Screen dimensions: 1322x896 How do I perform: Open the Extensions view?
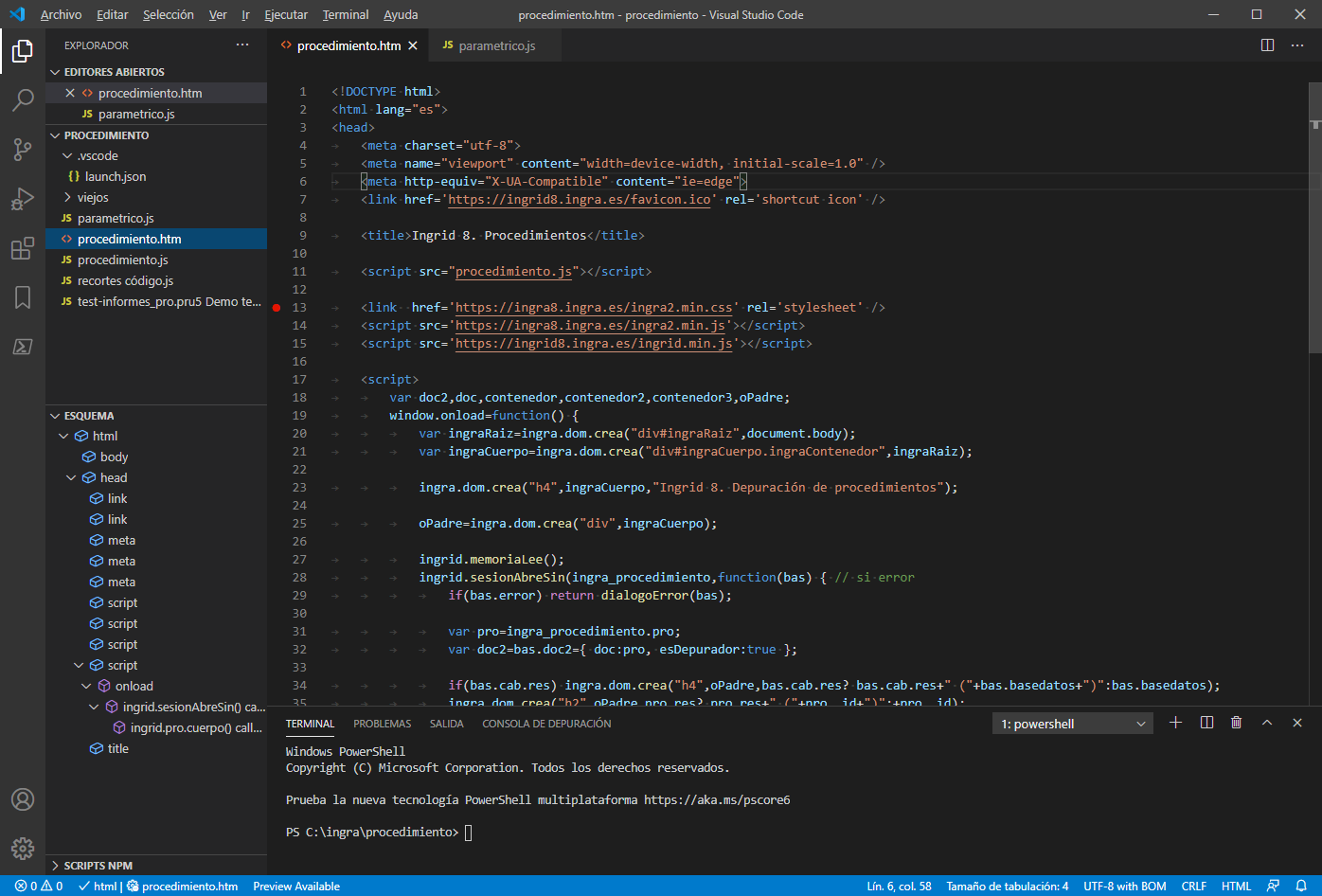23,248
